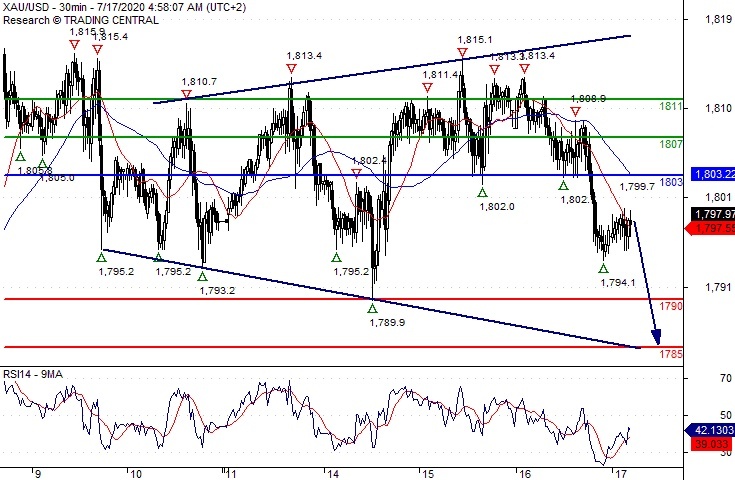
Task: Select the 1,815.4 peak price label
Action: click(112, 37)
